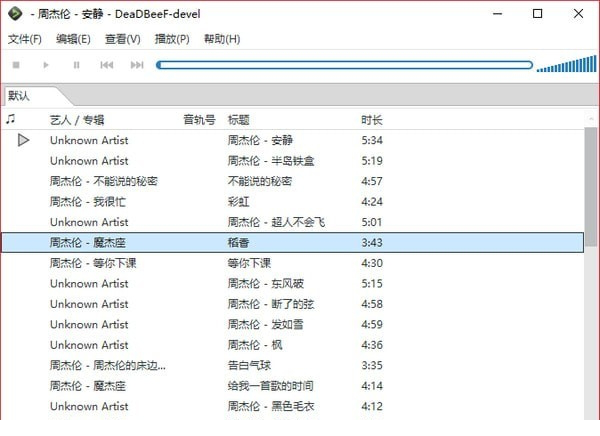The image size is (600, 436).
Task: Select track 周杰伦 - 黑色毛衣
Action: [x=271, y=407]
